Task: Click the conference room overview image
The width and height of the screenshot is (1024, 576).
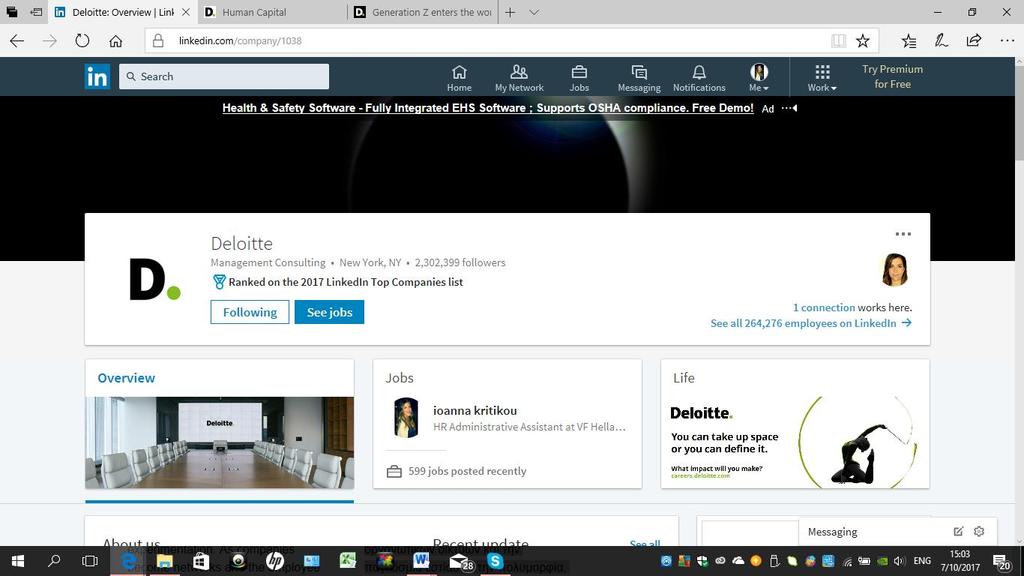Action: pos(219,442)
